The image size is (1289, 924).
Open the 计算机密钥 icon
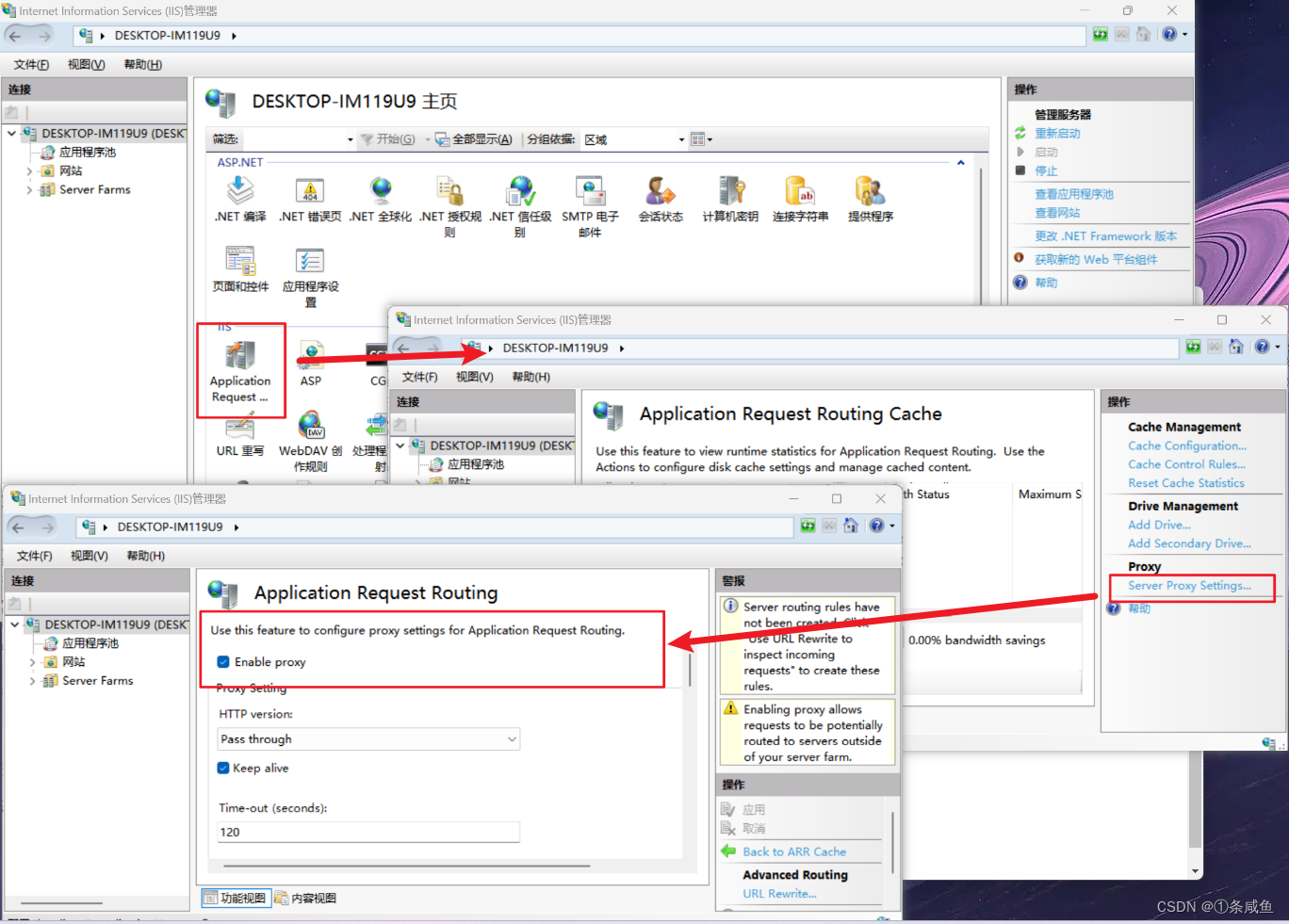tap(730, 191)
